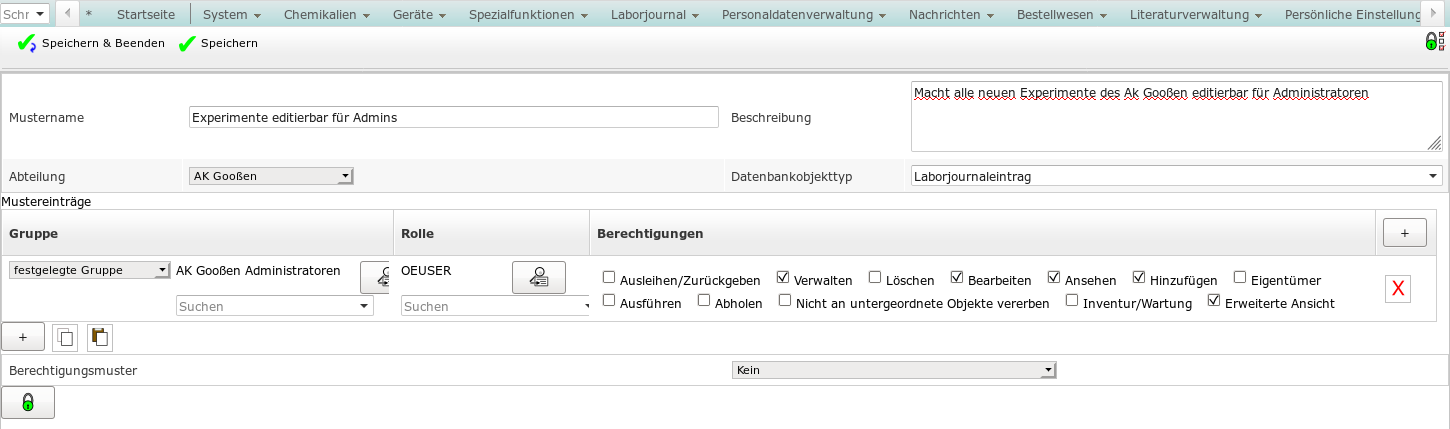Add entry with plus button below table

tap(23, 337)
